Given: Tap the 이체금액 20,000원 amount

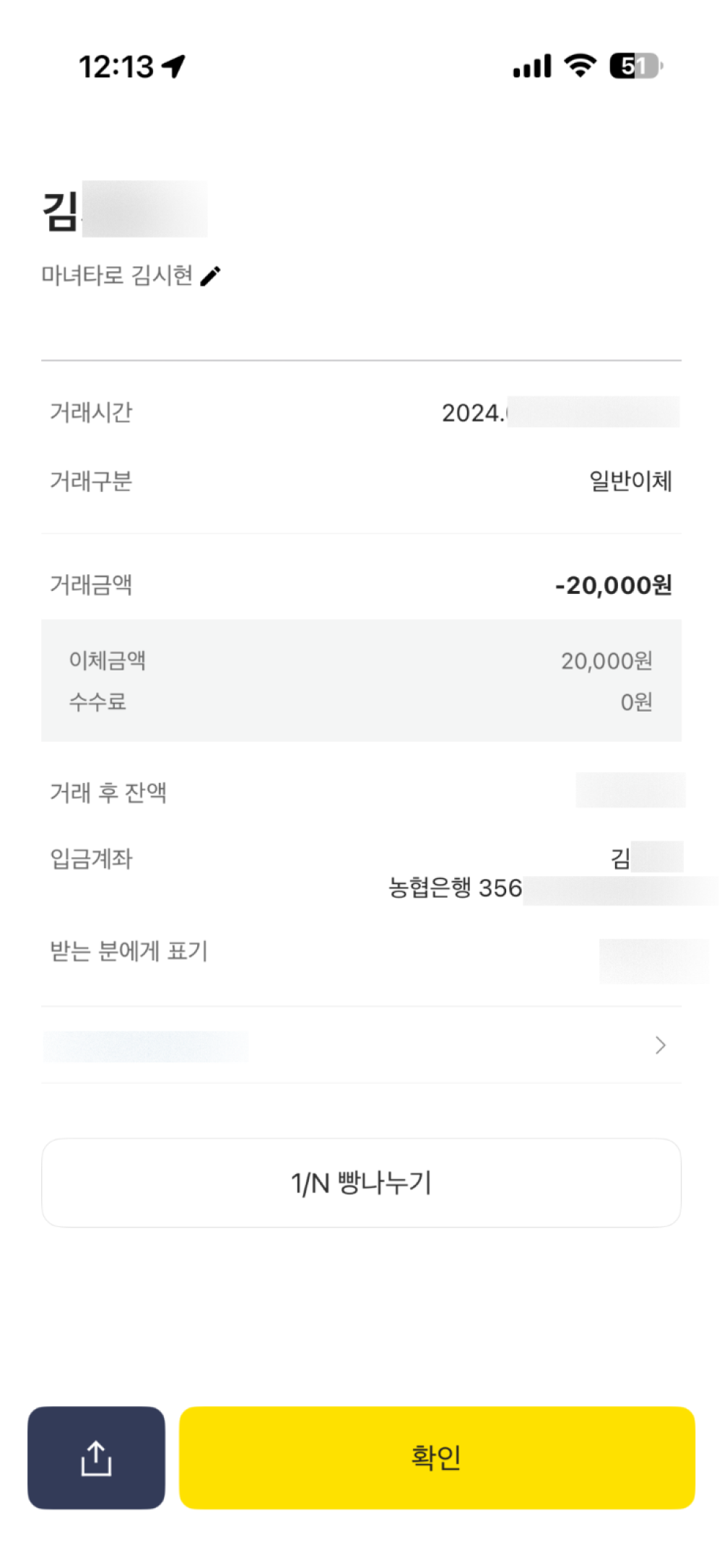Looking at the screenshot, I should [x=606, y=660].
